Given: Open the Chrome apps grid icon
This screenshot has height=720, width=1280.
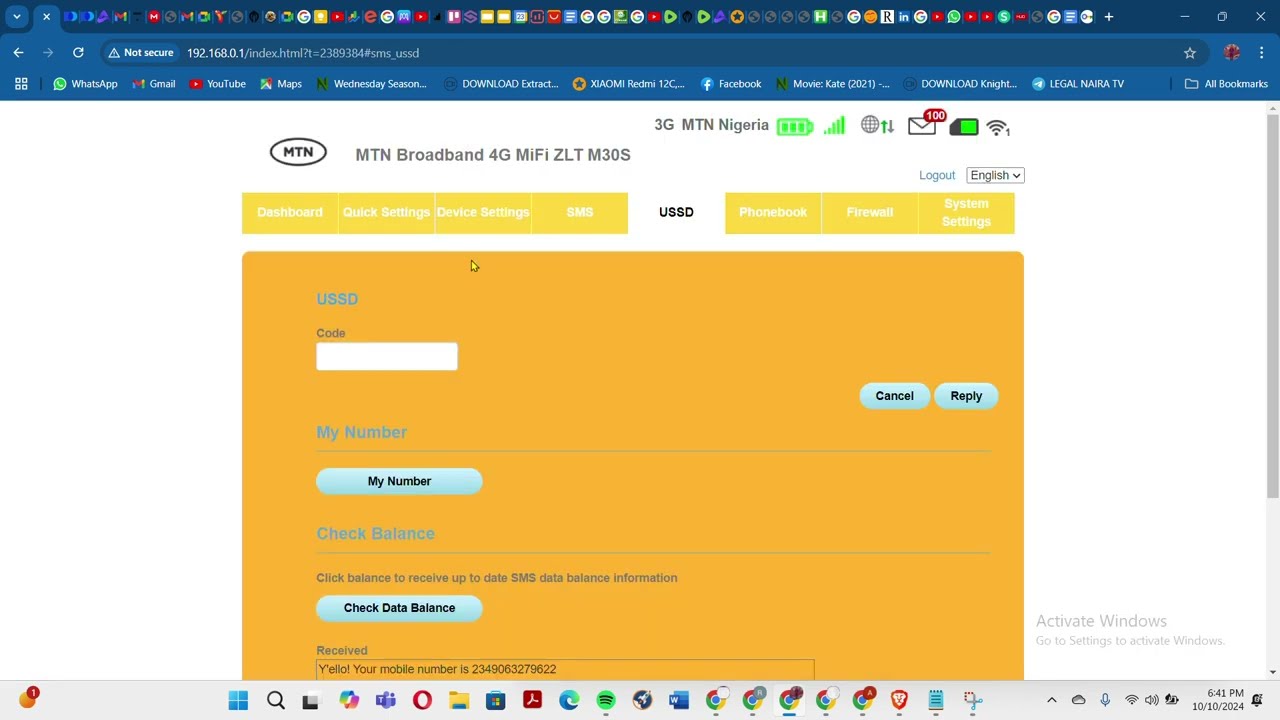Looking at the screenshot, I should [x=21, y=84].
